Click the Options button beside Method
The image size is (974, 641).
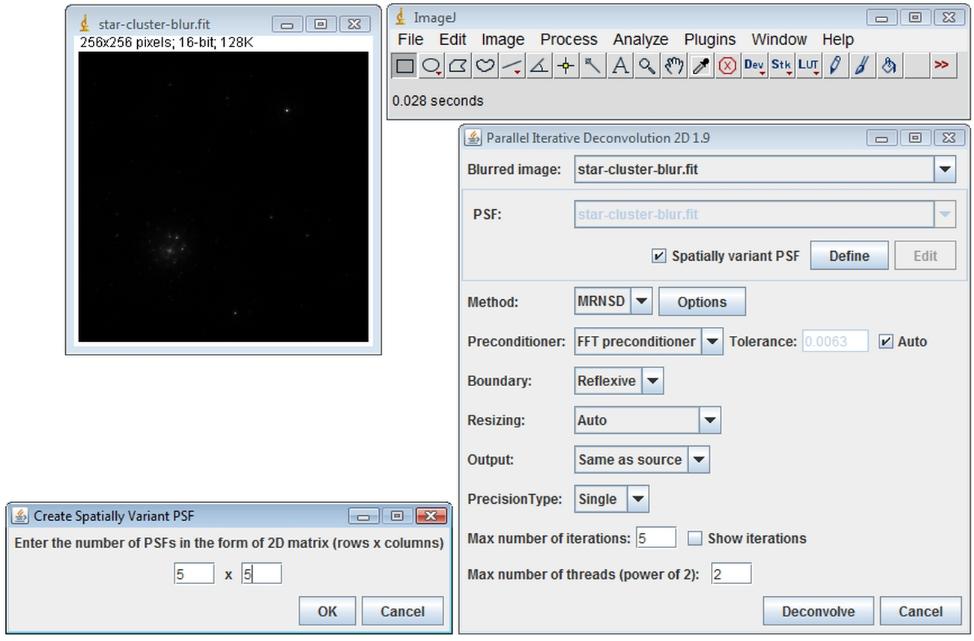(x=702, y=302)
